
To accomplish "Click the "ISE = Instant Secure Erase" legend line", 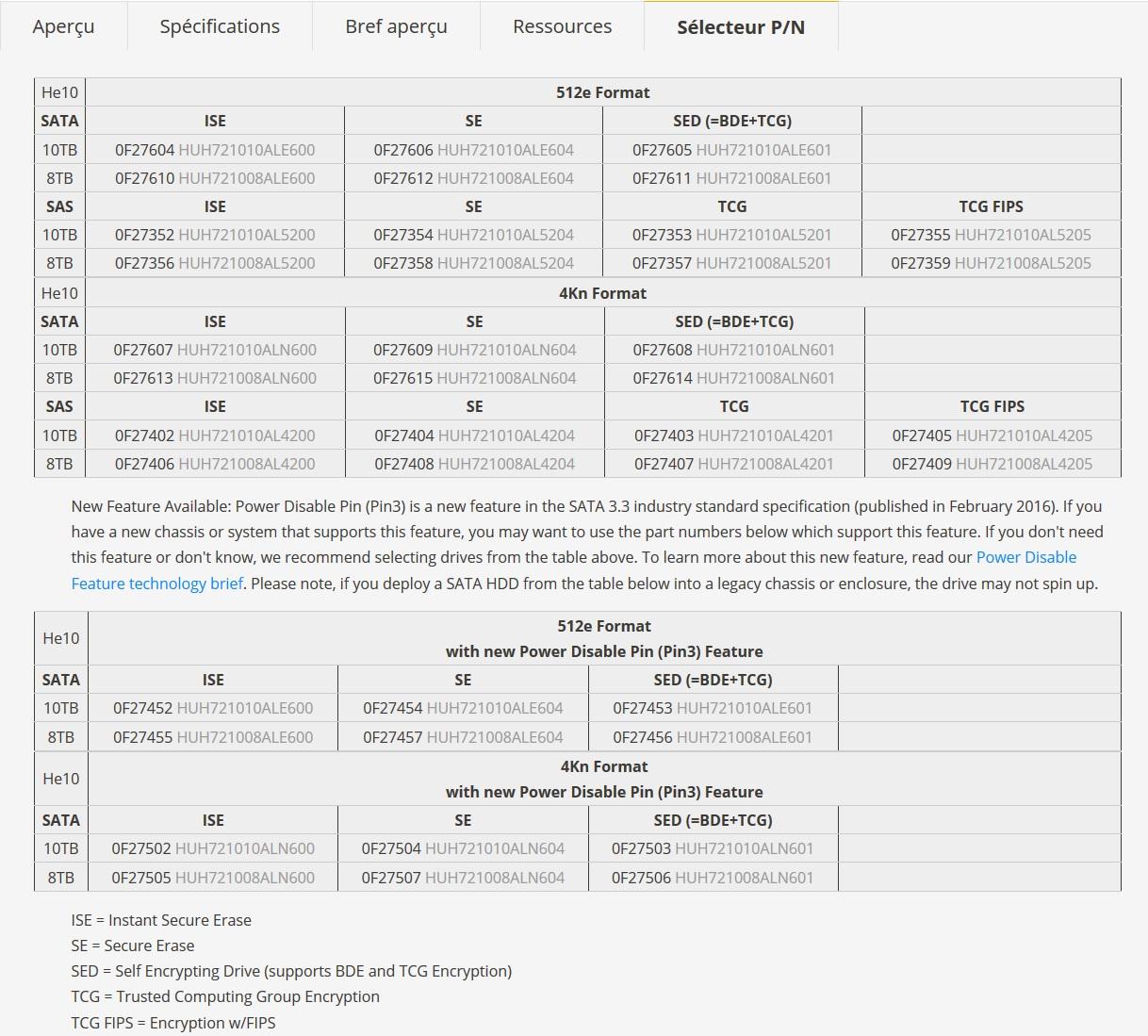I will 161,920.
